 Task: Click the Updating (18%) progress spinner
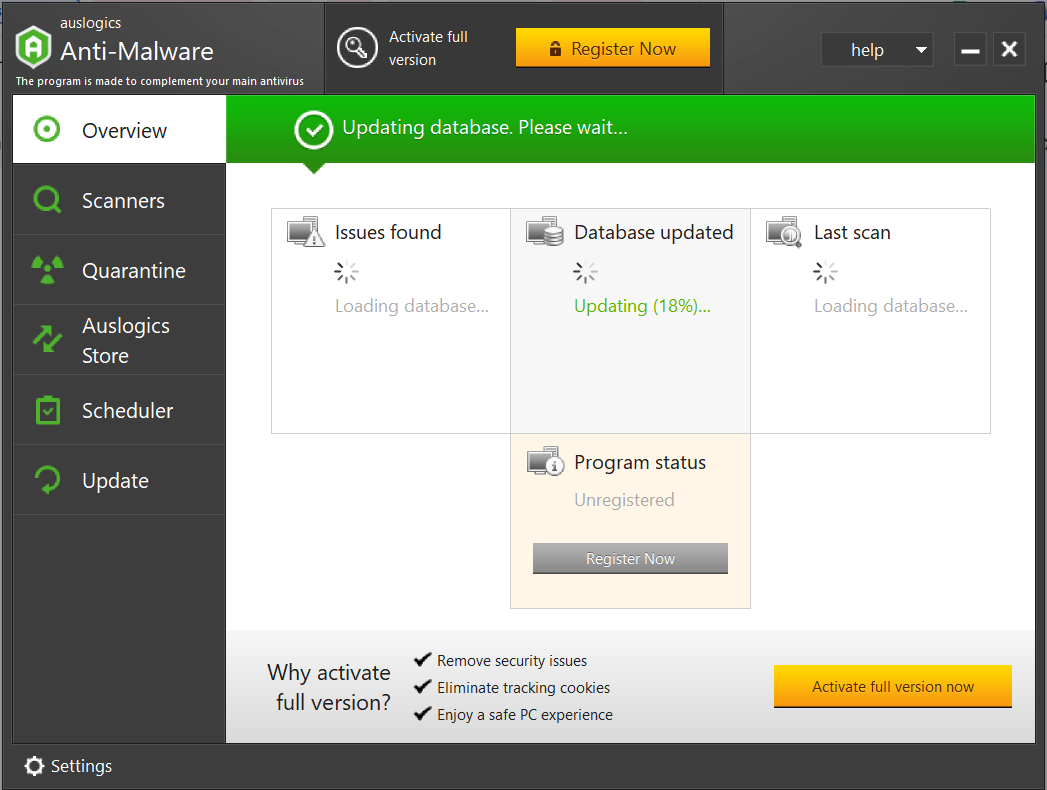point(584,271)
